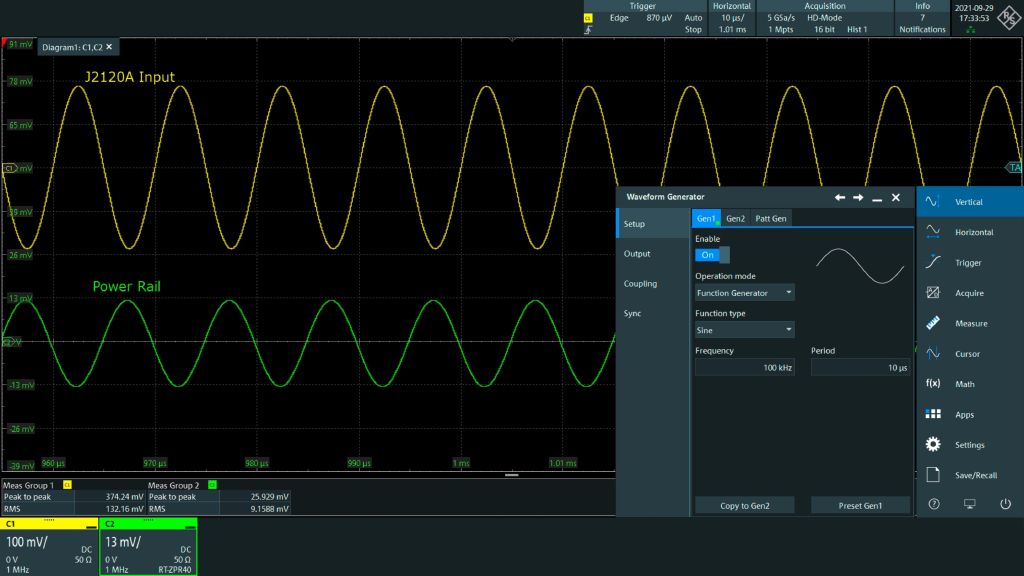Viewport: 1024px width, 576px height.
Task: Switch to the Gen2 tab
Action: (738, 218)
